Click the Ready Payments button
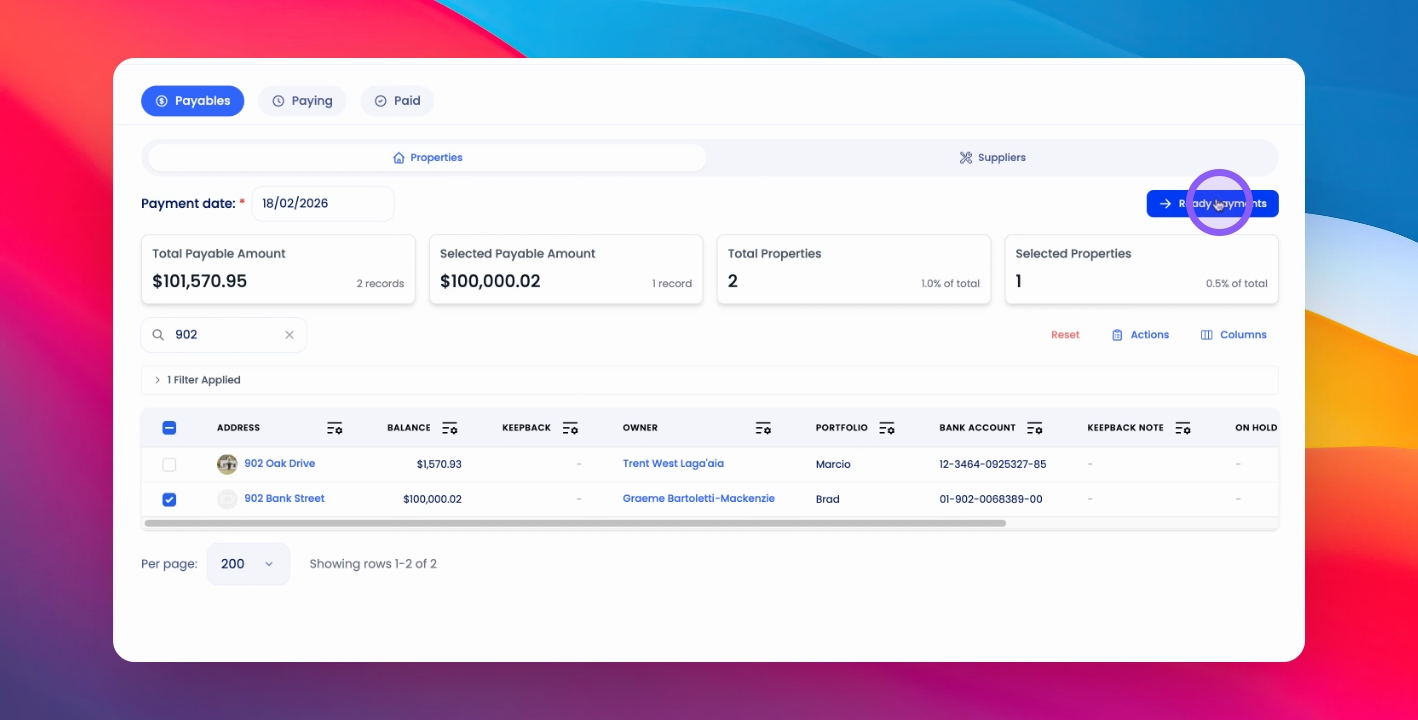Viewport: 1418px width, 720px height. pyautogui.click(x=1212, y=203)
